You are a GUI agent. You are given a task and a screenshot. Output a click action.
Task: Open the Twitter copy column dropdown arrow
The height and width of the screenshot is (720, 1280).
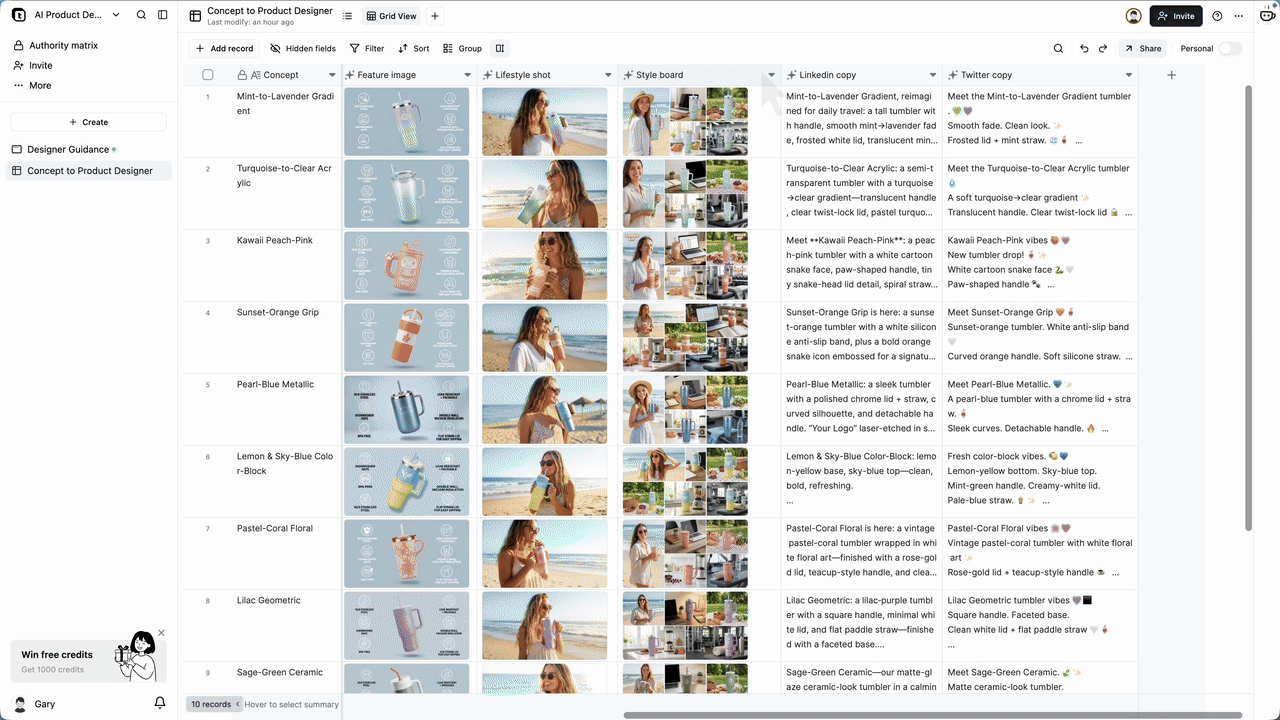[x=1129, y=75]
